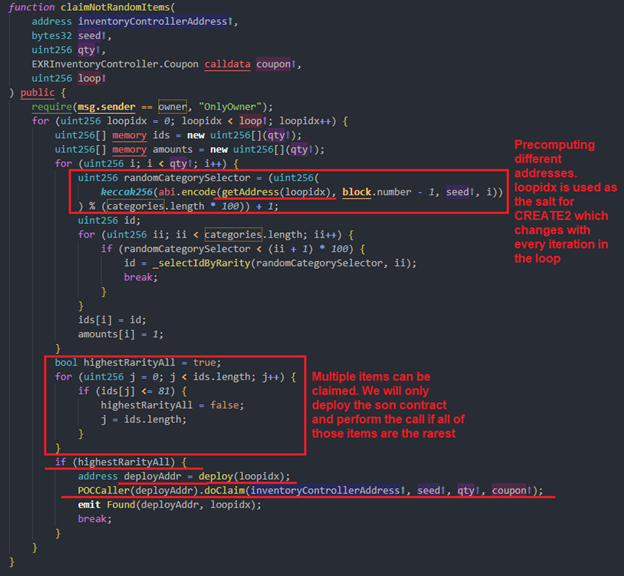Click the 'ids[i] = id;' assignment
624x576 pixels.
112,320
